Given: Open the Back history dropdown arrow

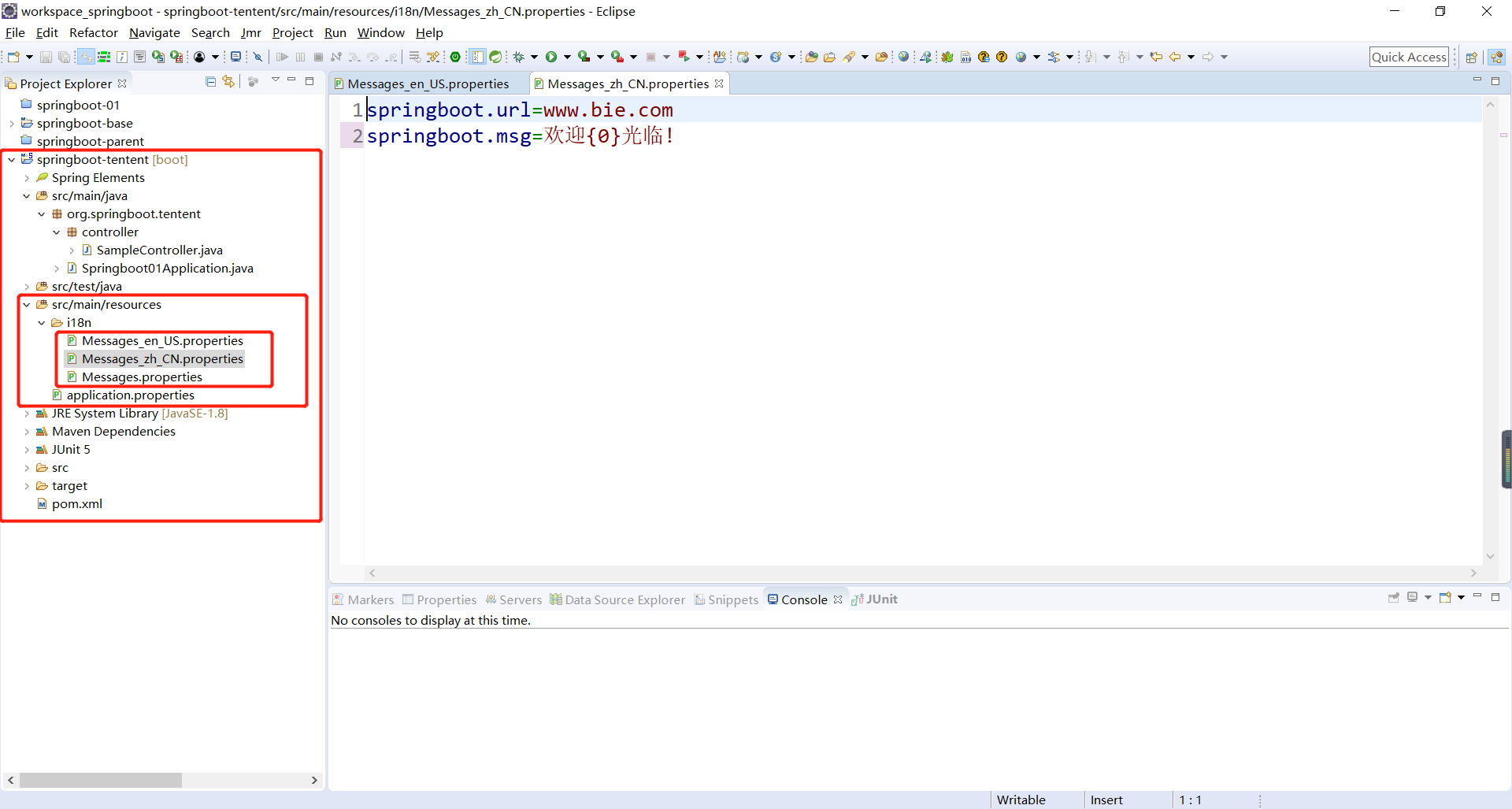Looking at the screenshot, I should click(1191, 57).
